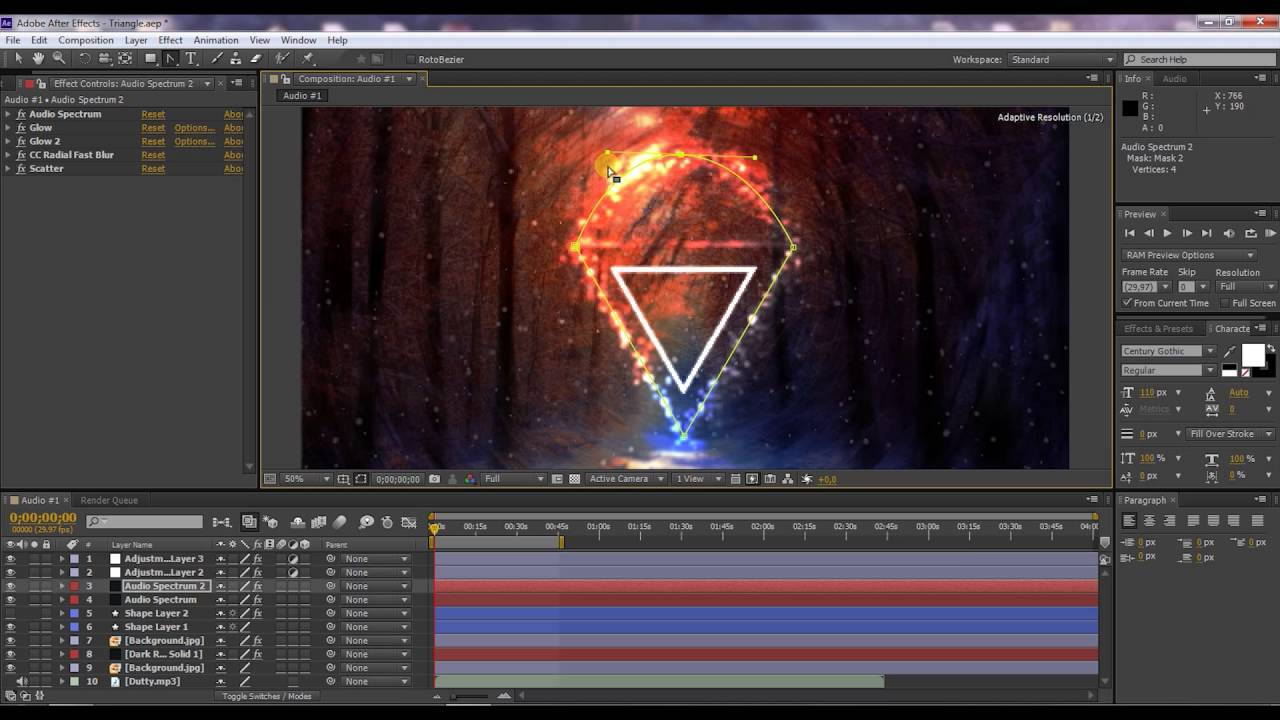Hide Shape Layer 1 eye toggle
Viewport: 1280px width, 720px height.
click(10, 627)
